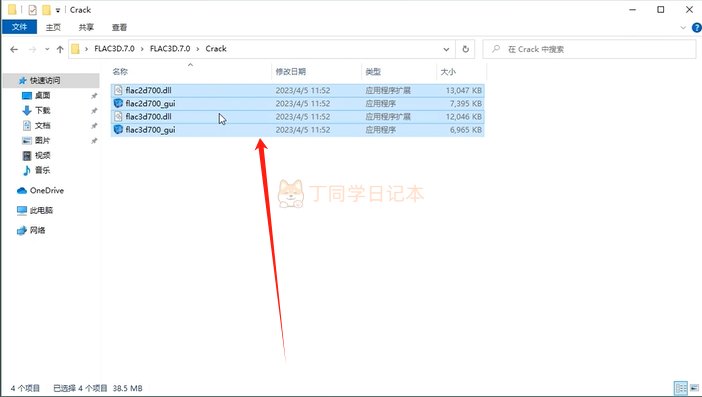Sort by the 大小 column header
The width and height of the screenshot is (702, 397).
[x=448, y=72]
